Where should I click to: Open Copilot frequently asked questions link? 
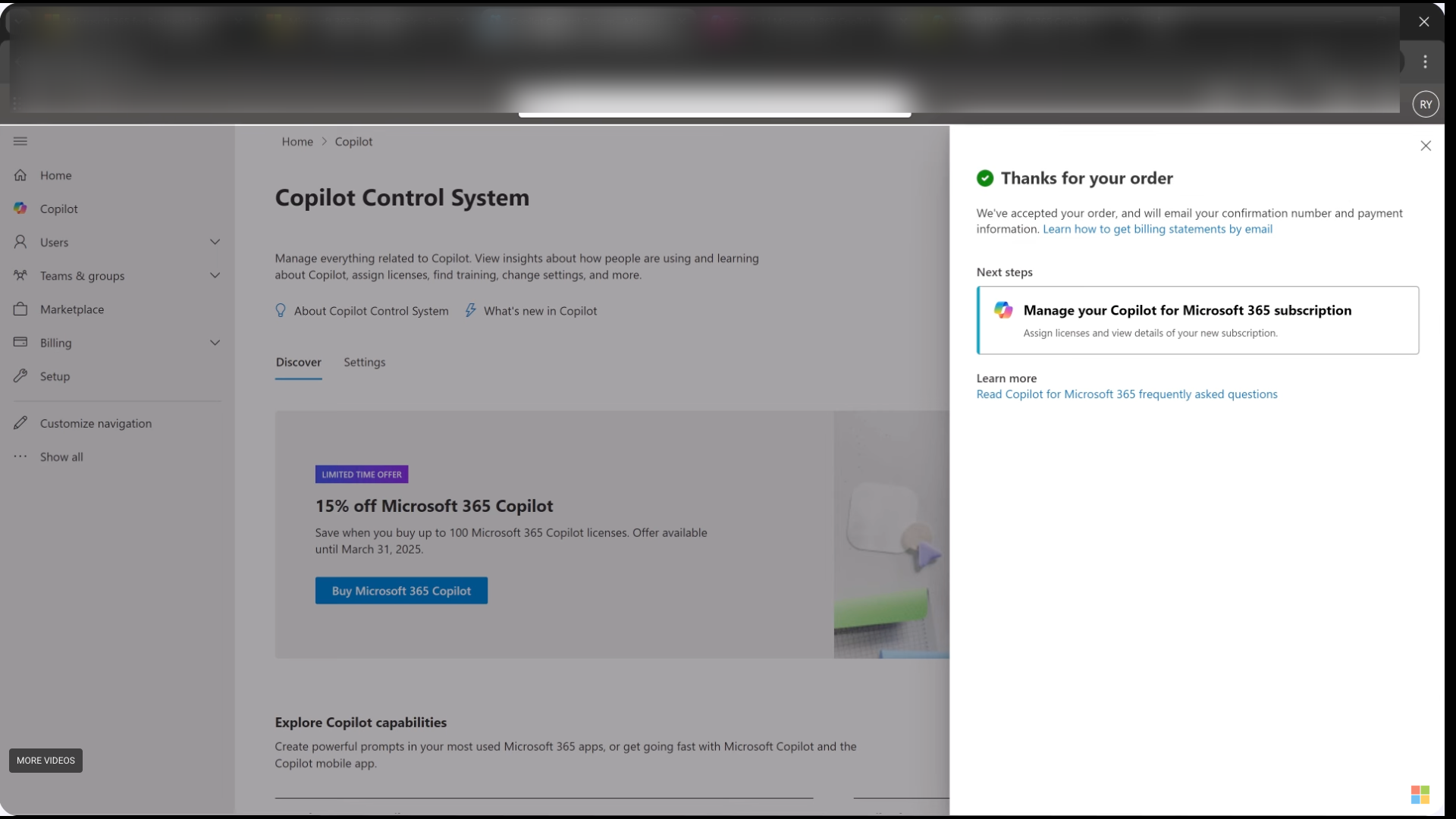(1126, 394)
